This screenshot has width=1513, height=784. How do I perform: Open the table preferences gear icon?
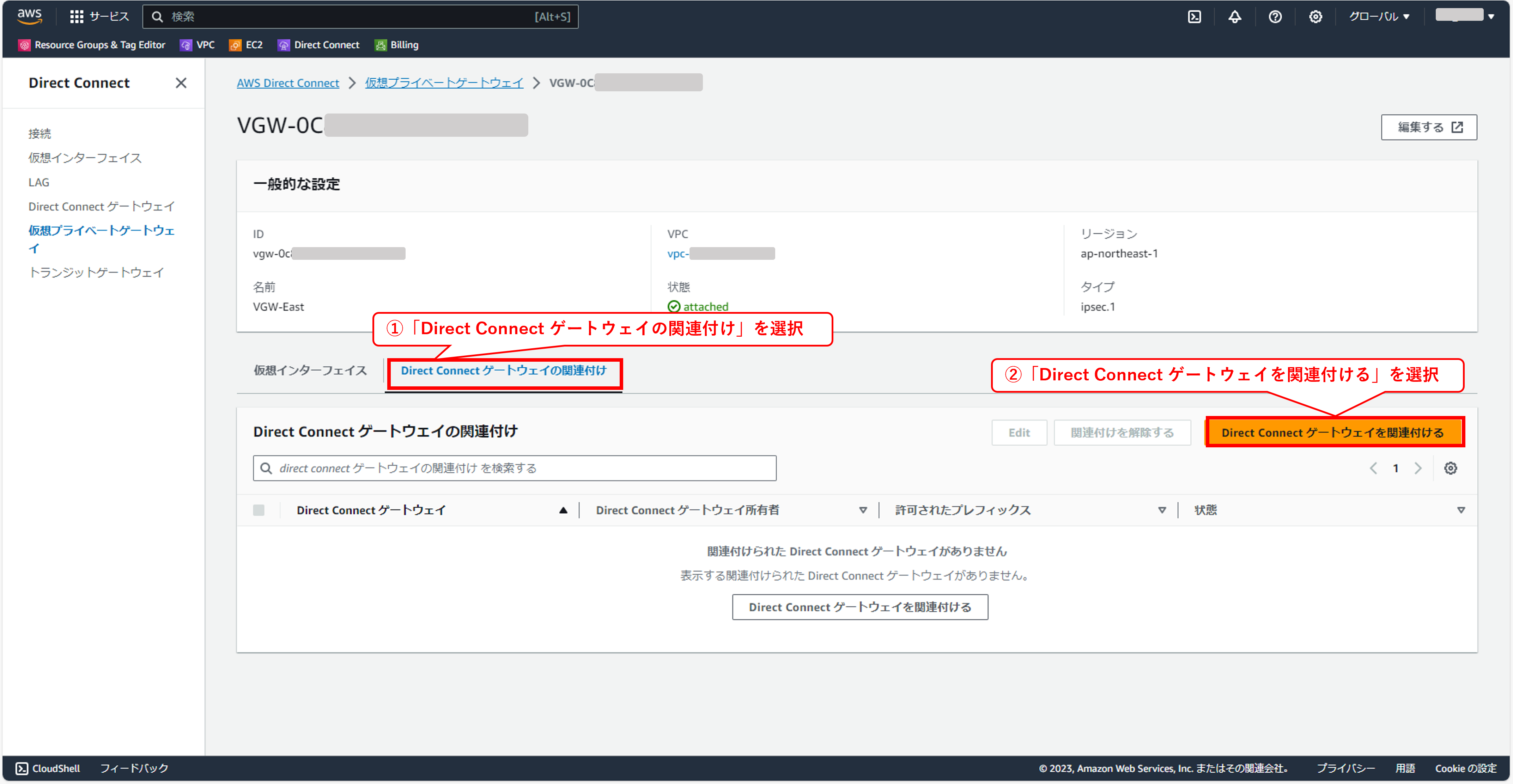(1451, 468)
